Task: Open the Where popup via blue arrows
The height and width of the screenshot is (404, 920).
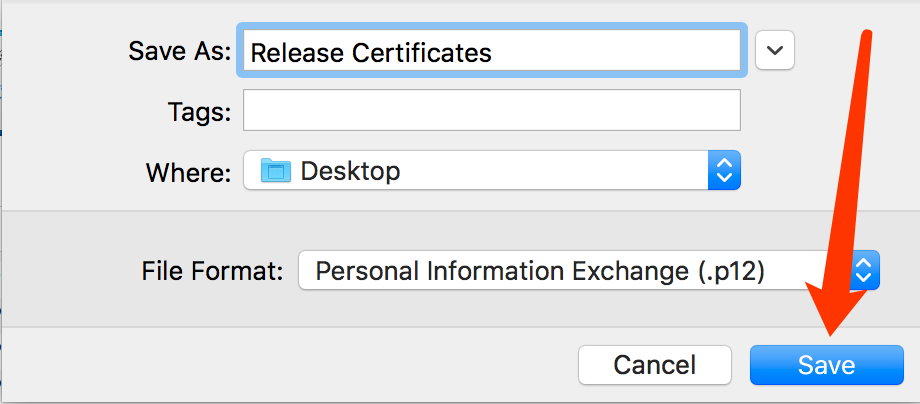Action: tap(725, 170)
